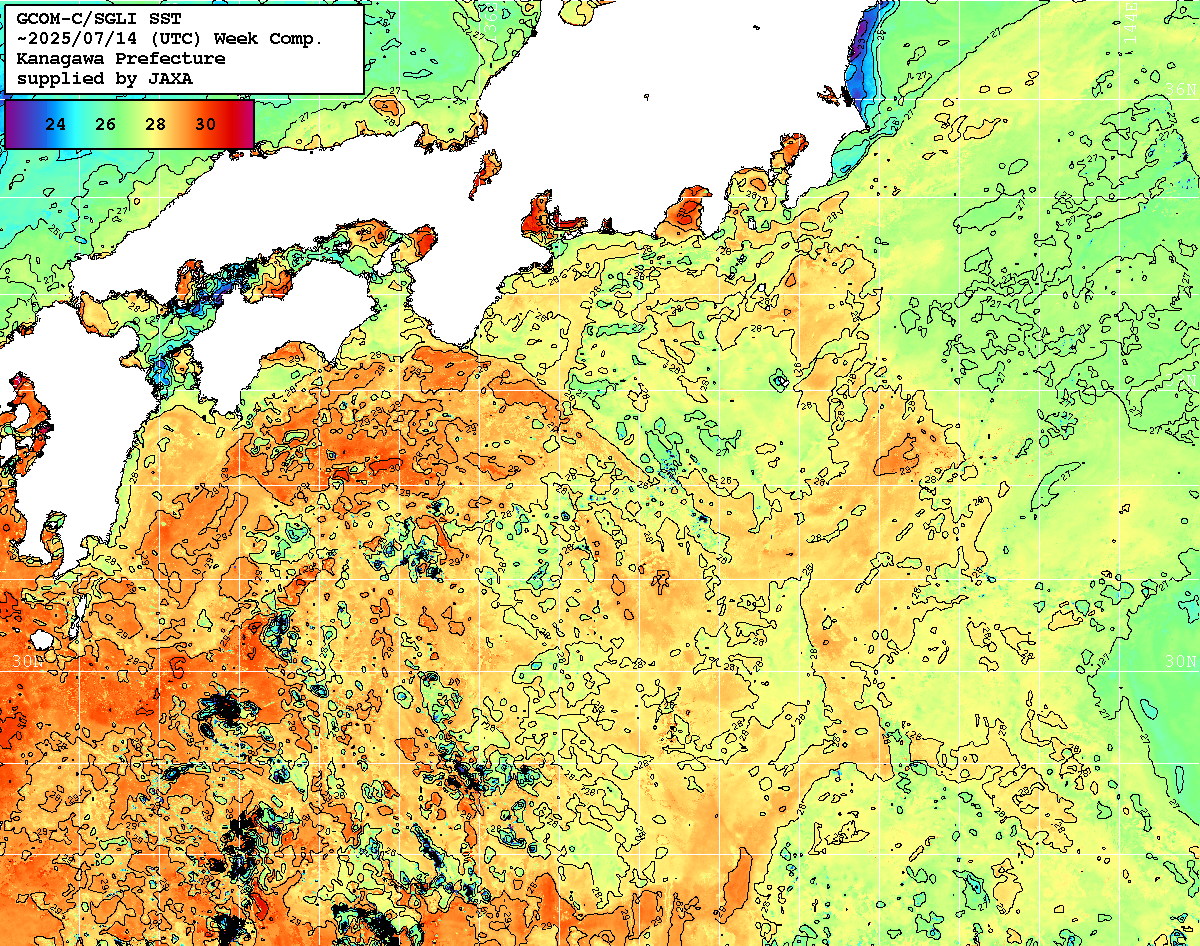Click the '26' label on the color scale
This screenshot has width=1200, height=946.
106,125
